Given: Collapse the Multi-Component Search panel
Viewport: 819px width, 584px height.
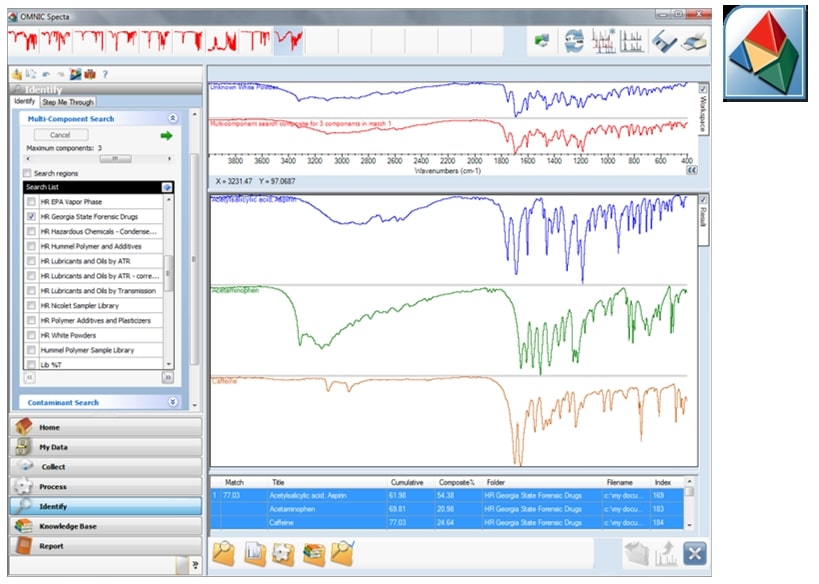Looking at the screenshot, I should (173, 118).
